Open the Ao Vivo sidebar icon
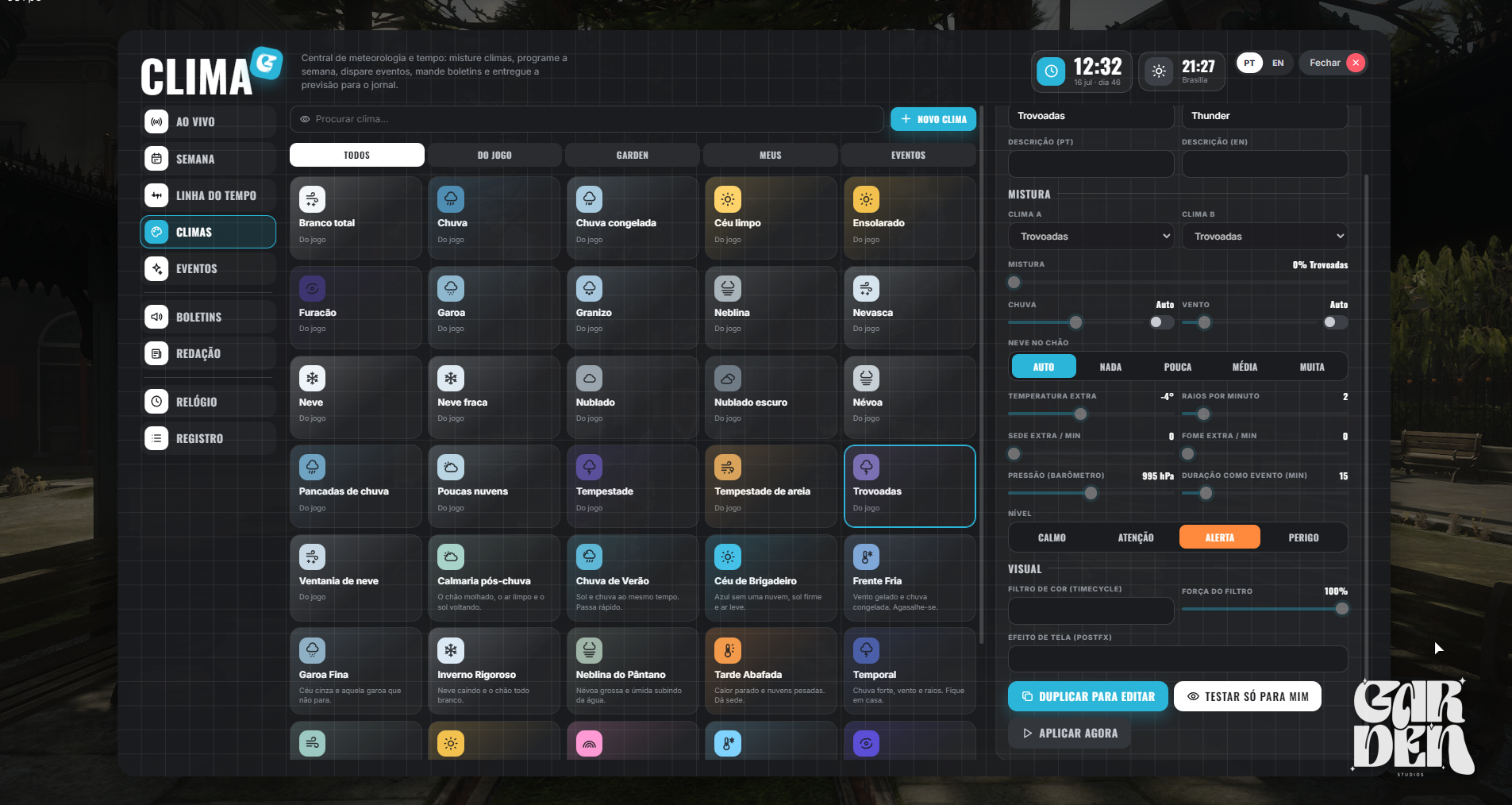The height and width of the screenshot is (805, 1512). click(x=156, y=121)
